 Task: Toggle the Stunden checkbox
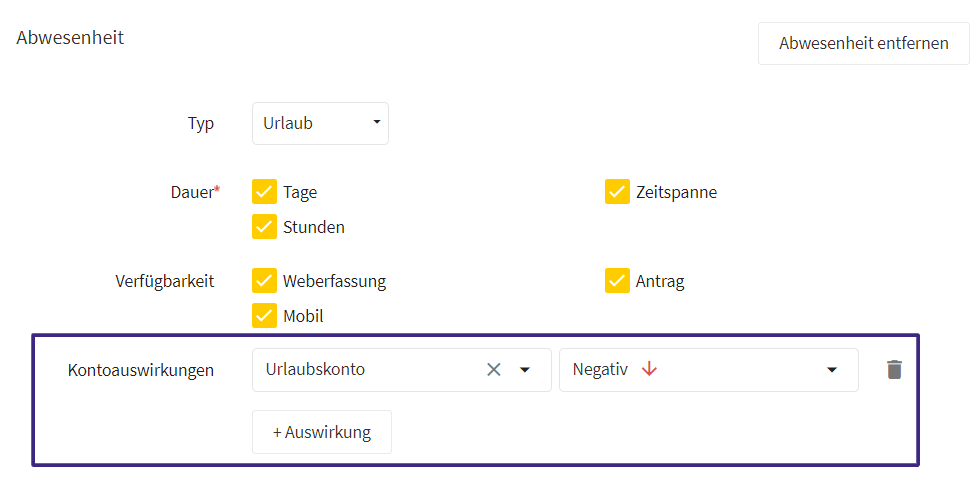click(264, 227)
